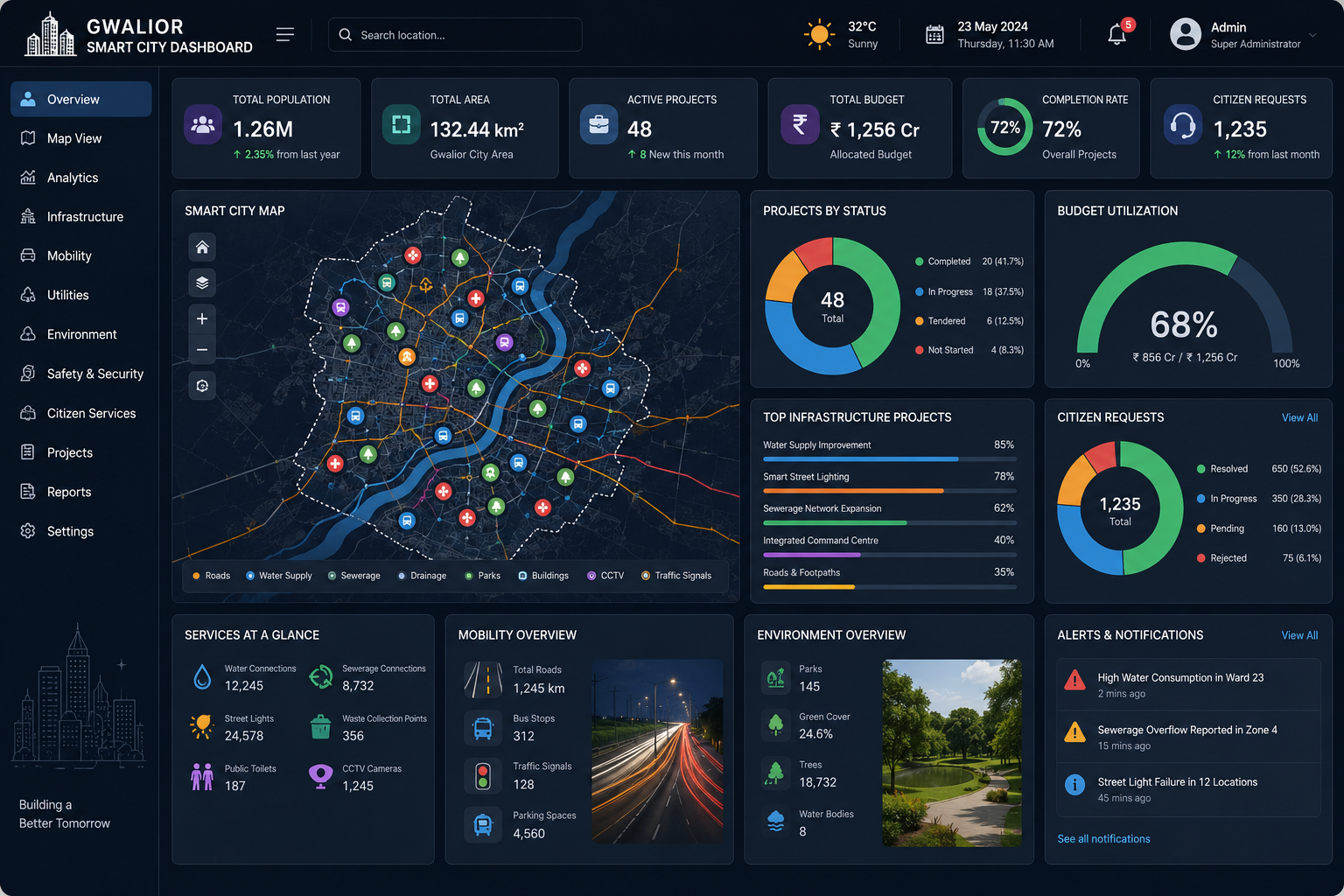
Task: Open the hamburger menu icon
Action: 285,34
